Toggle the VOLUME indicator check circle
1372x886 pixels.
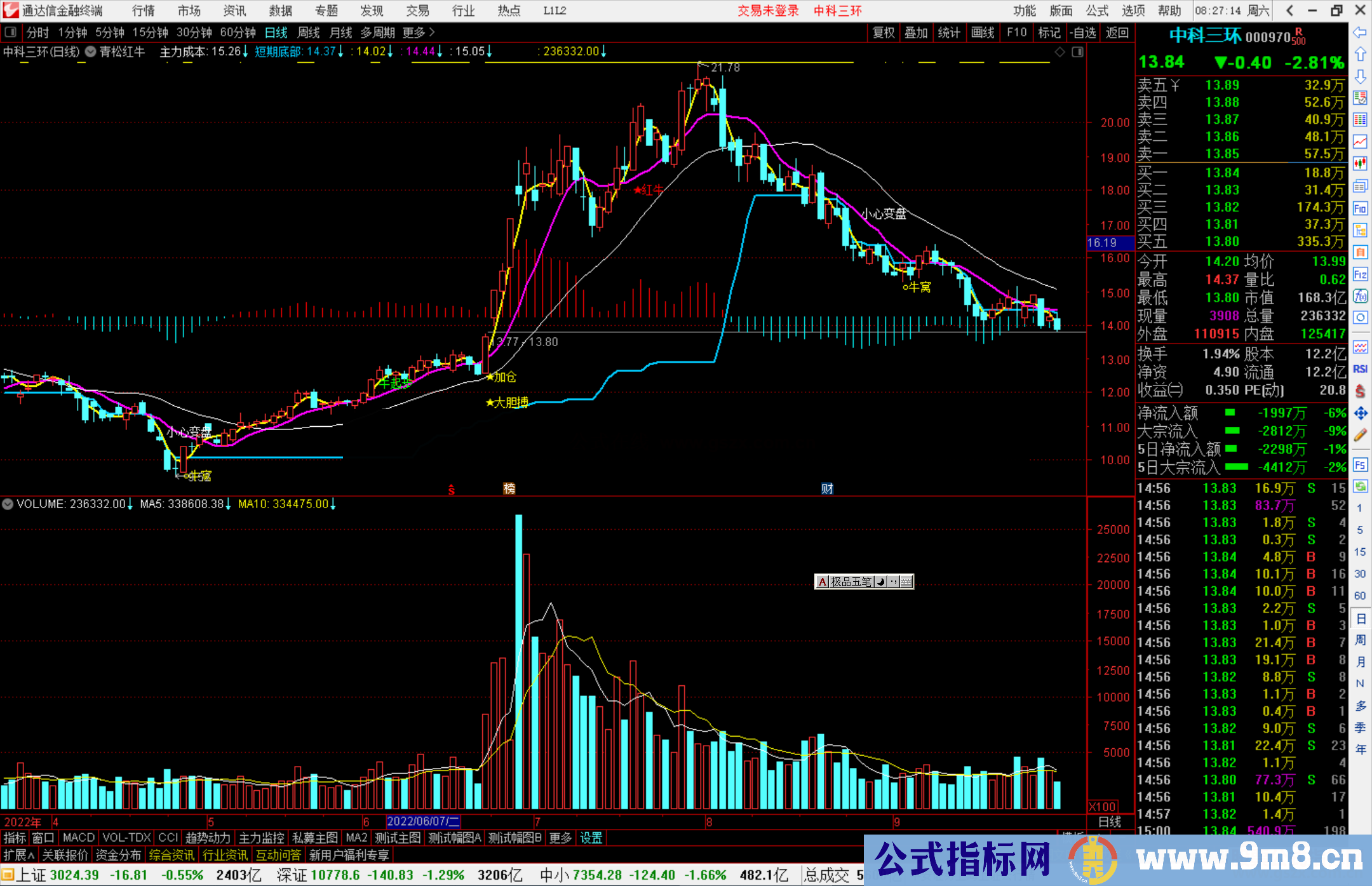point(8,504)
